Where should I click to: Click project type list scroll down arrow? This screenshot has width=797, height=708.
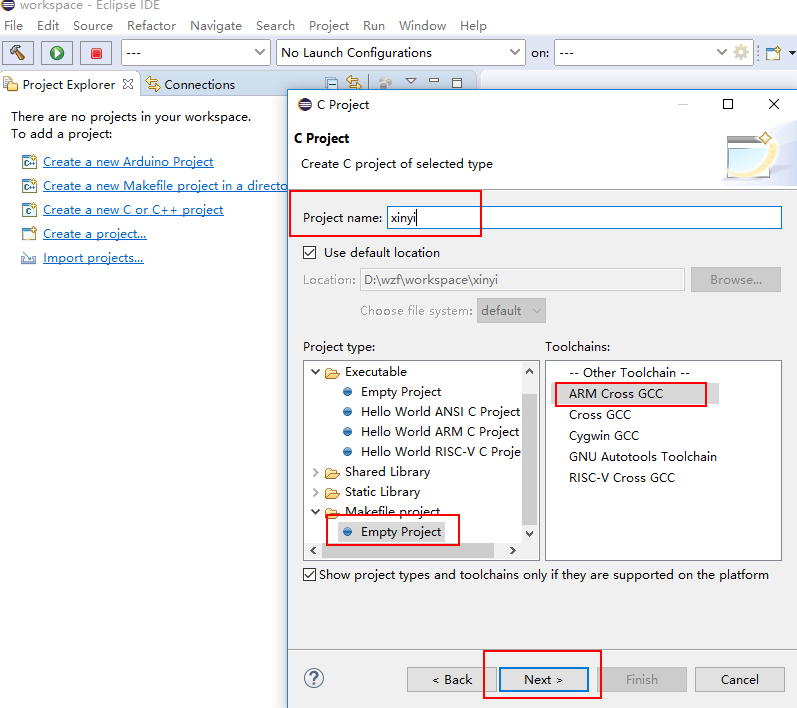(x=530, y=534)
